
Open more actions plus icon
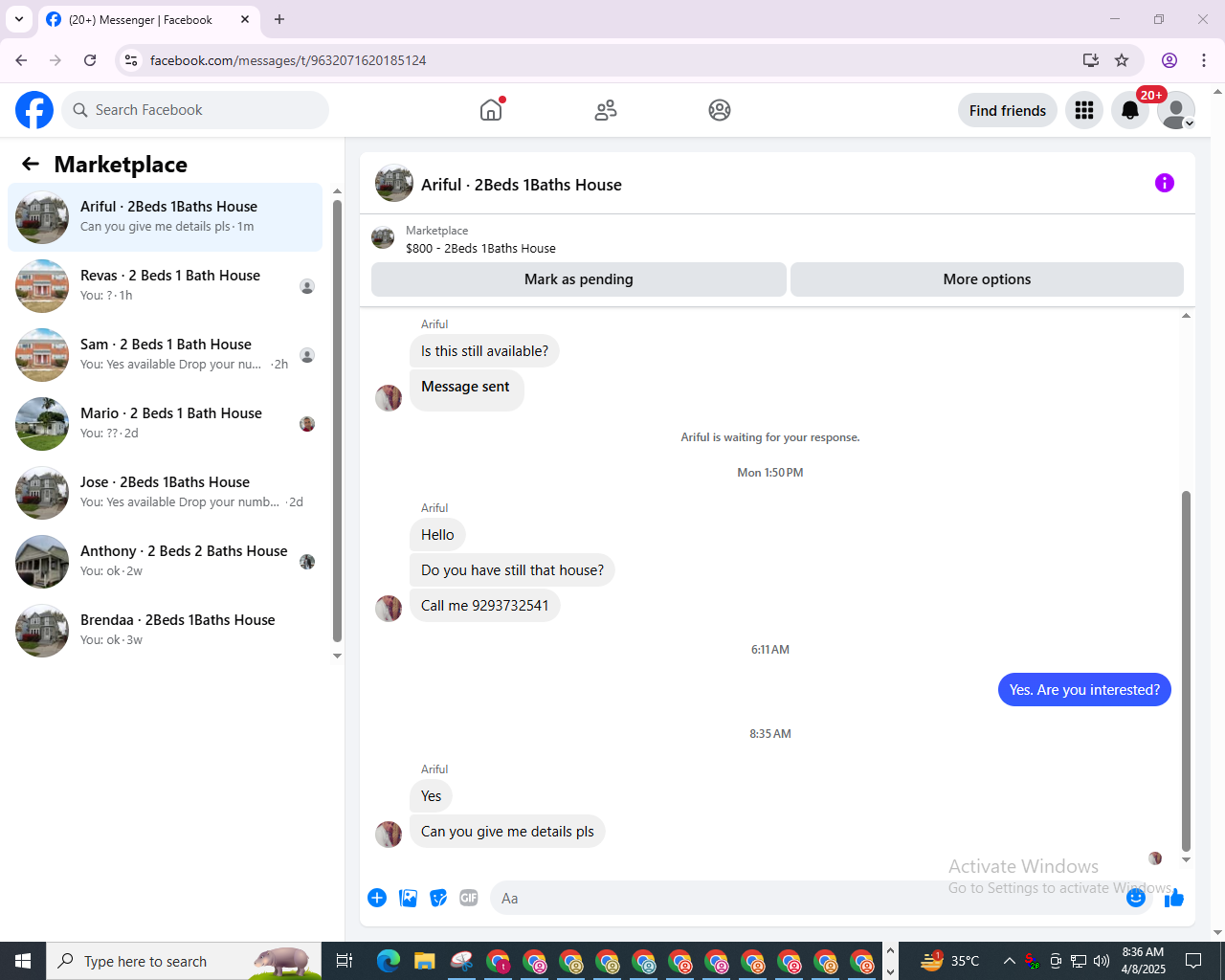click(x=377, y=898)
